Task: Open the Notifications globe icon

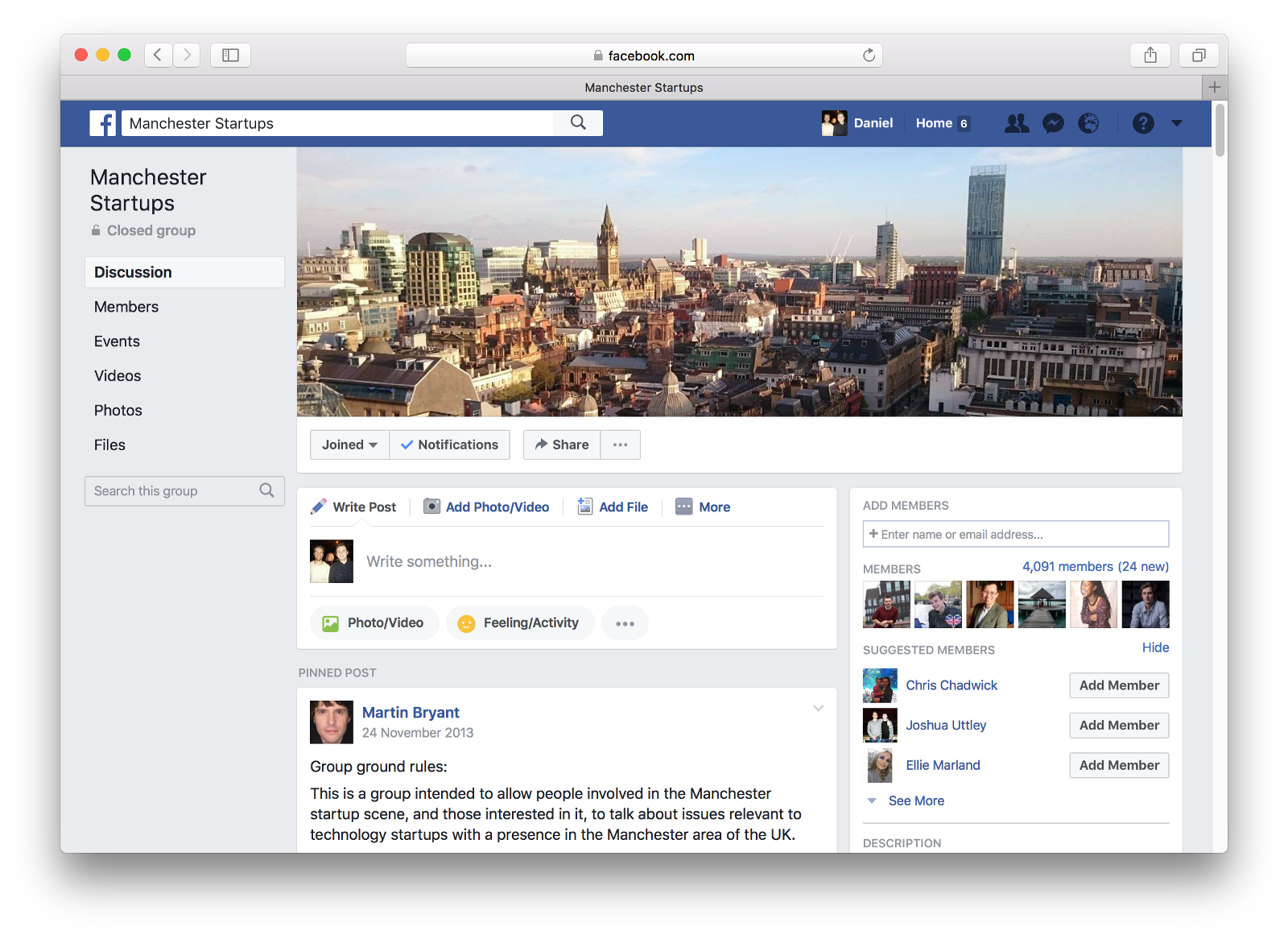Action: click(x=1088, y=123)
